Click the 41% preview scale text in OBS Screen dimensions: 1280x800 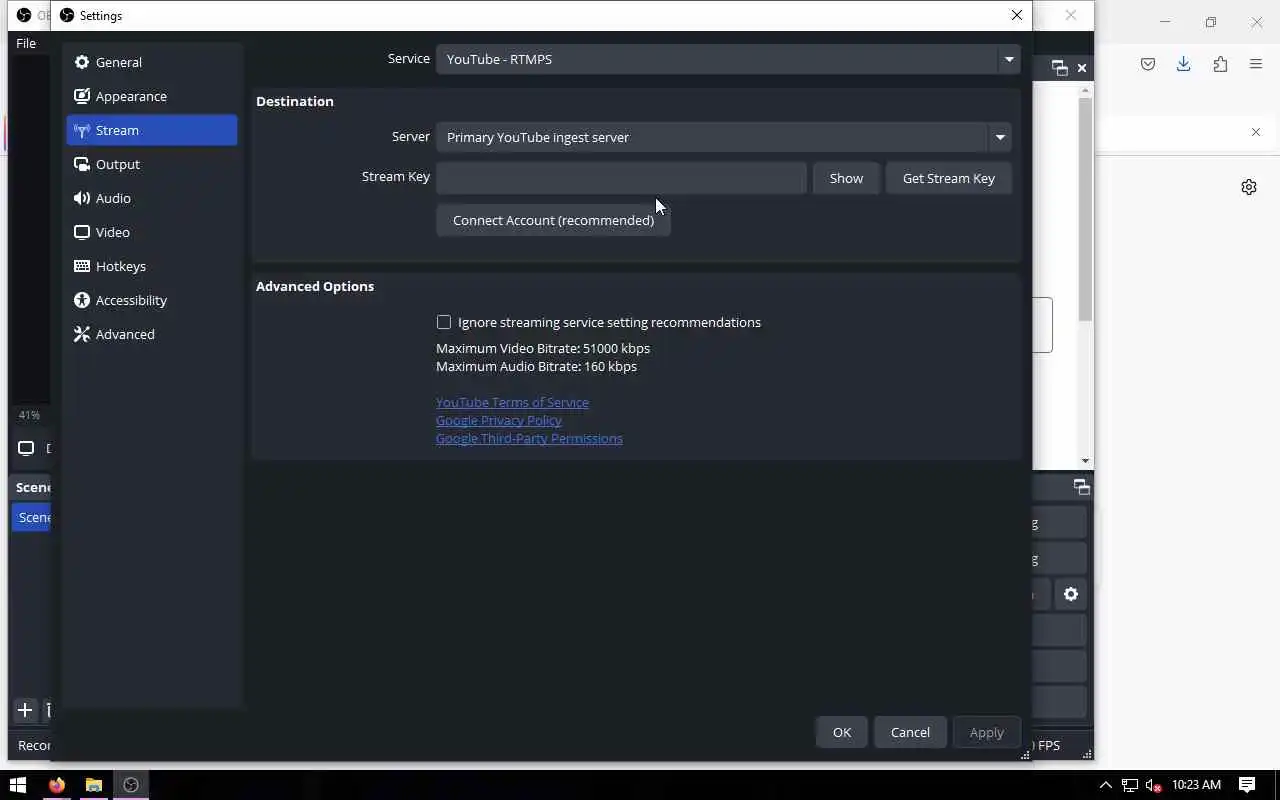click(29, 415)
